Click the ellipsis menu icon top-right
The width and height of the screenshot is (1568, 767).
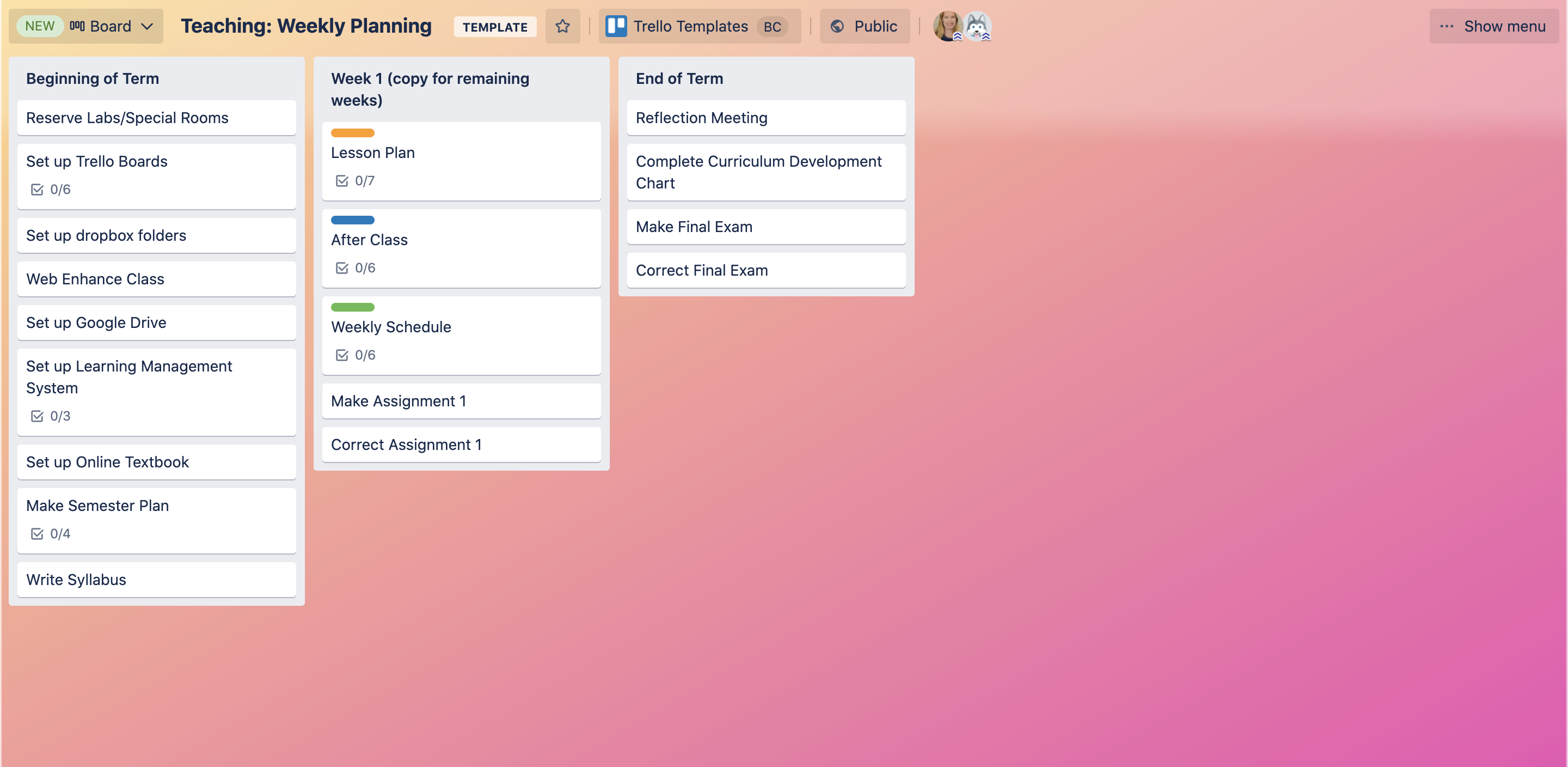coord(1447,25)
